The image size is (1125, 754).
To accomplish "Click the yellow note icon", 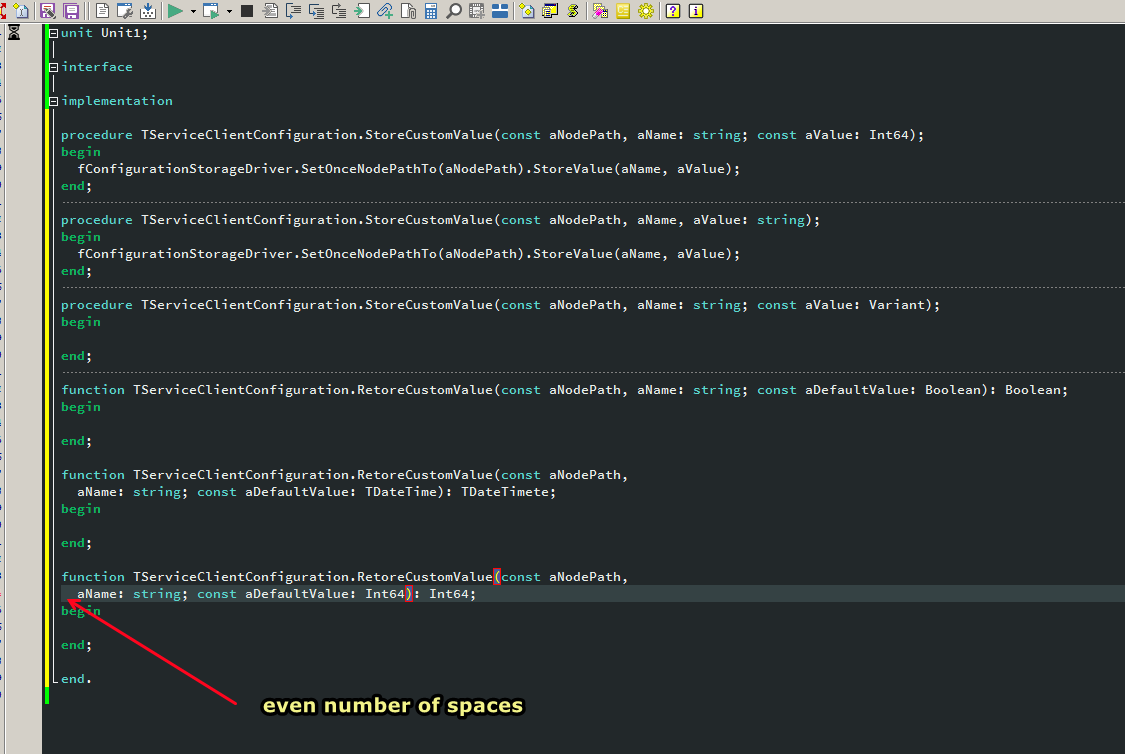I will [x=623, y=11].
